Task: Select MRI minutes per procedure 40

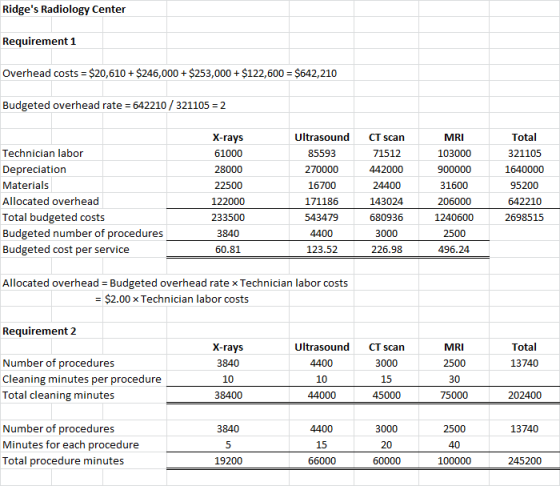Action: click(x=454, y=445)
